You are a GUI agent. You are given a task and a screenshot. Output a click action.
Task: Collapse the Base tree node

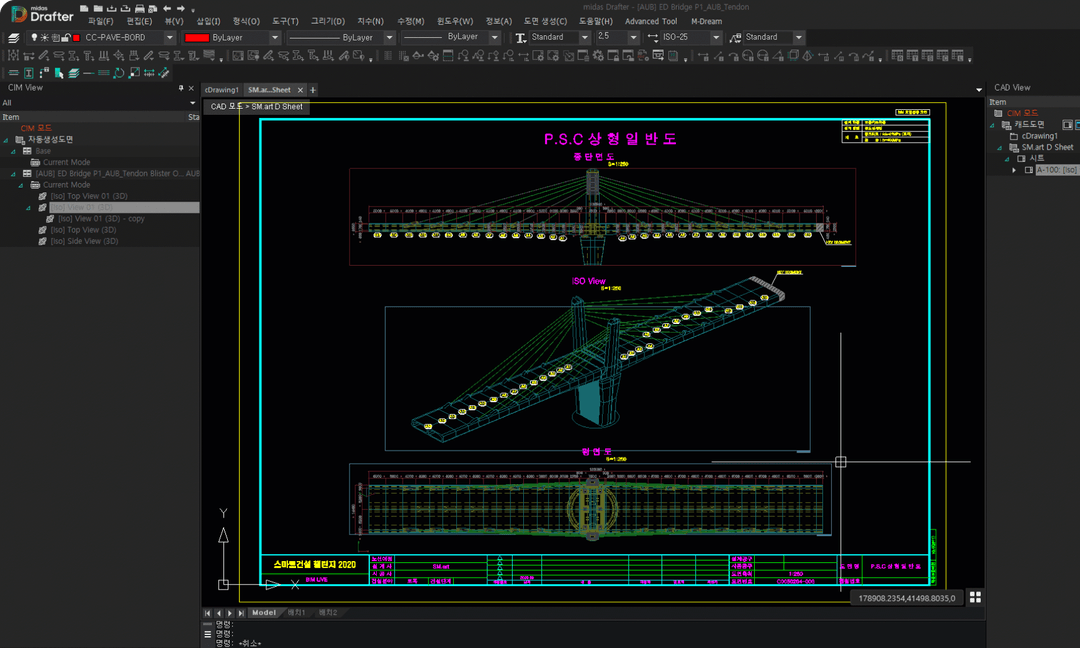tap(13, 151)
